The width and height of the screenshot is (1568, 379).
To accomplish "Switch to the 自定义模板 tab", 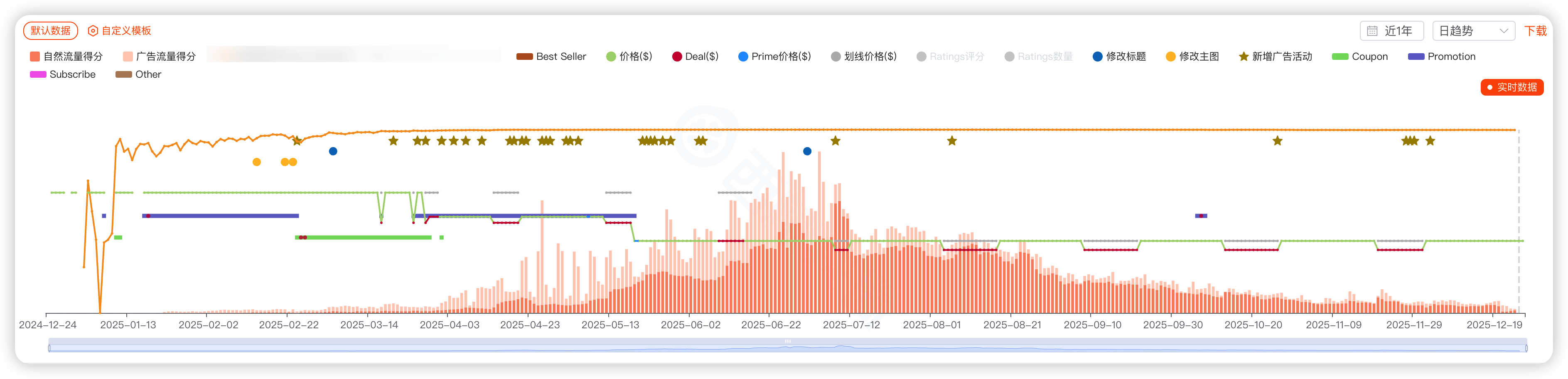I will [x=126, y=31].
